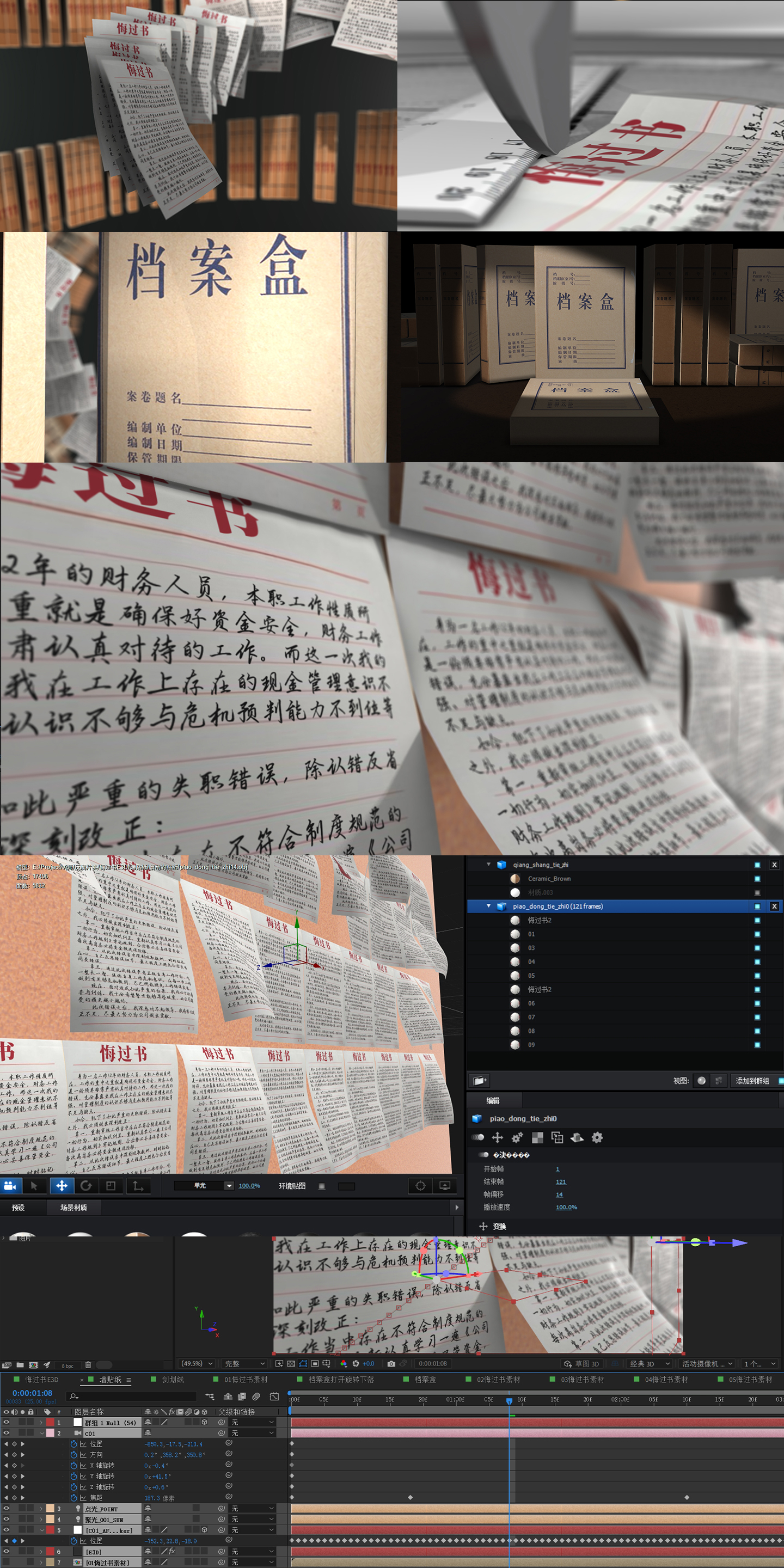The width and height of the screenshot is (784, 1568).
Task: Toggle visibility checkbox for material 09
Action: pos(757,1045)
